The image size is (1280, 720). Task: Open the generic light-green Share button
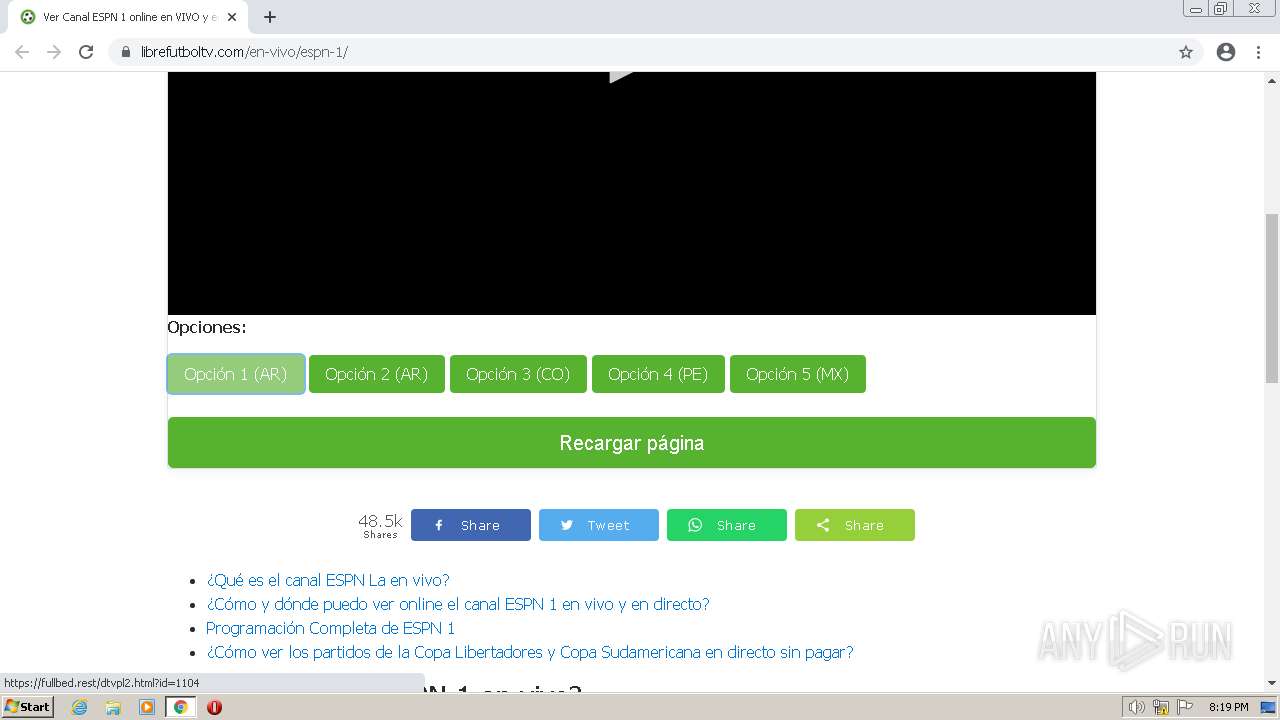click(855, 525)
